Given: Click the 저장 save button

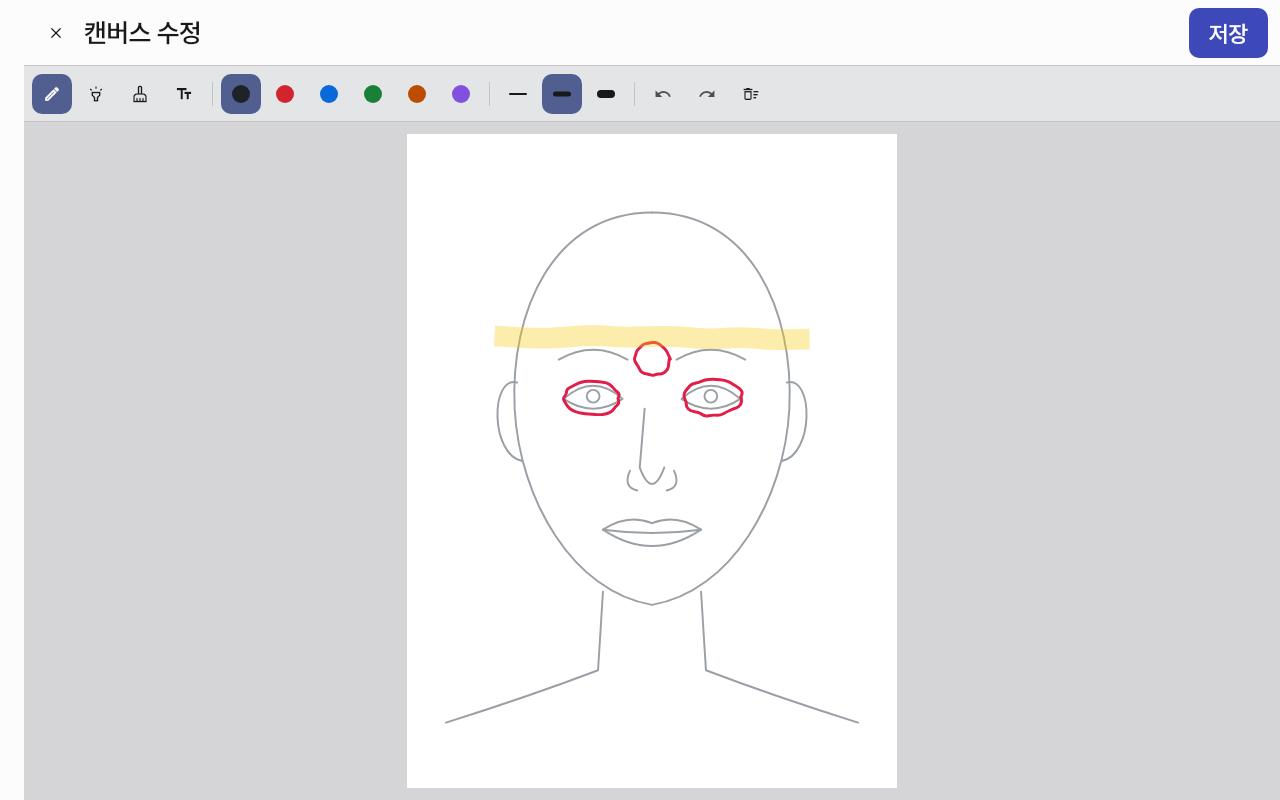Looking at the screenshot, I should (x=1228, y=33).
